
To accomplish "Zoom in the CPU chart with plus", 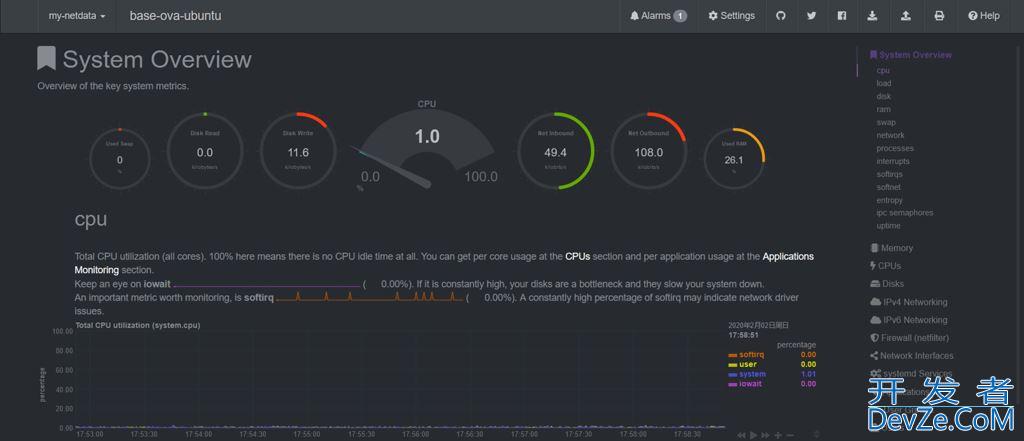I will pos(778,435).
